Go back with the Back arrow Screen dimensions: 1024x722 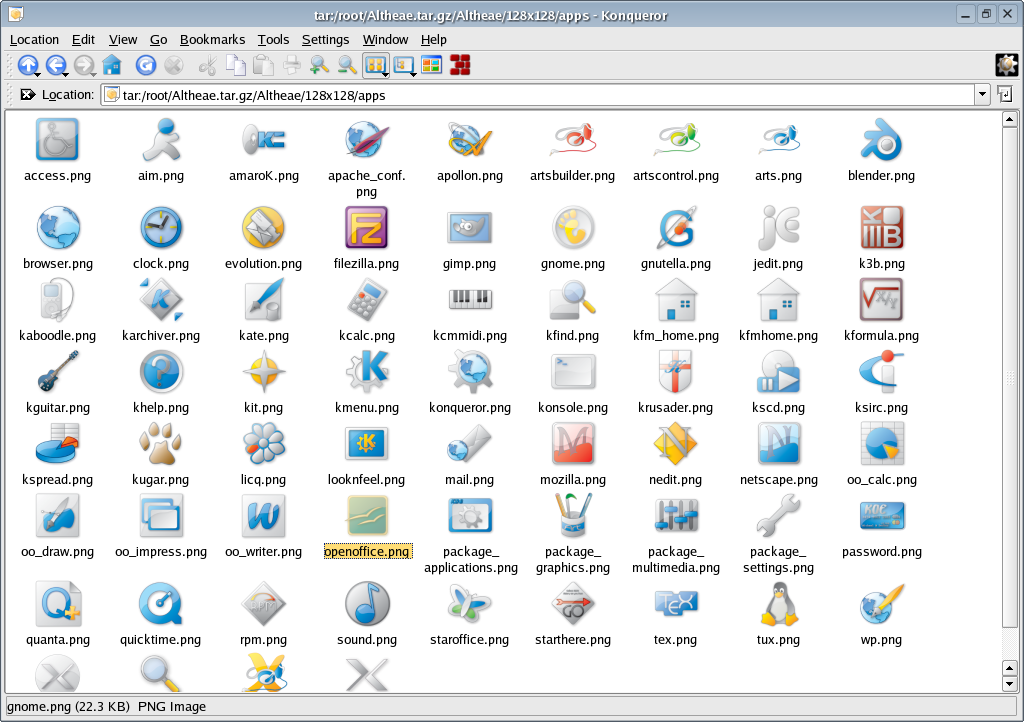pos(56,65)
